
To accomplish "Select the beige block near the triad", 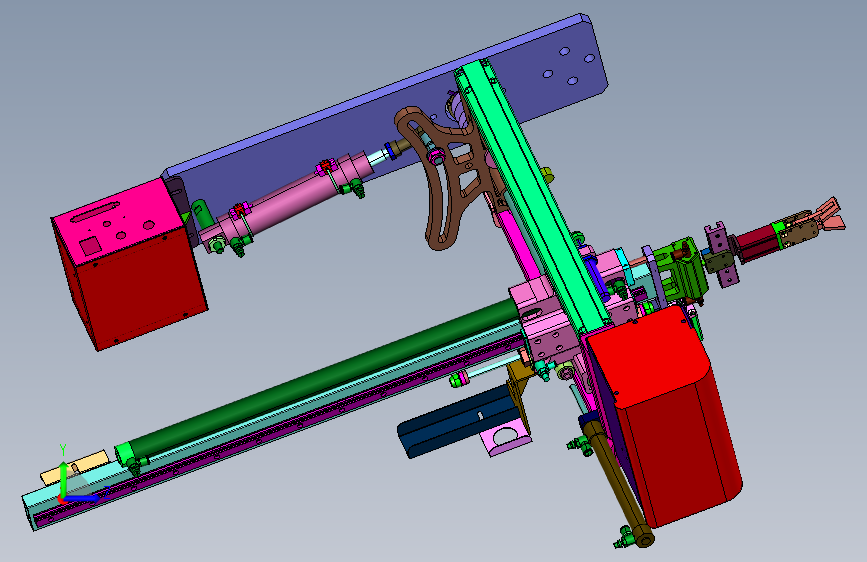I will 76,466.
